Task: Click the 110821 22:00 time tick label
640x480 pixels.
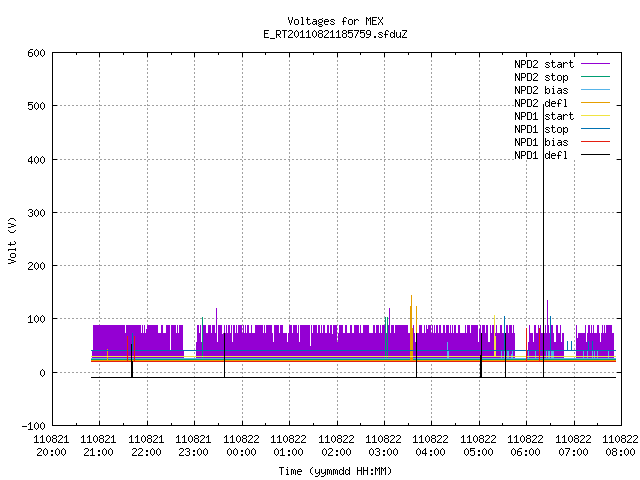Action: 146,446
